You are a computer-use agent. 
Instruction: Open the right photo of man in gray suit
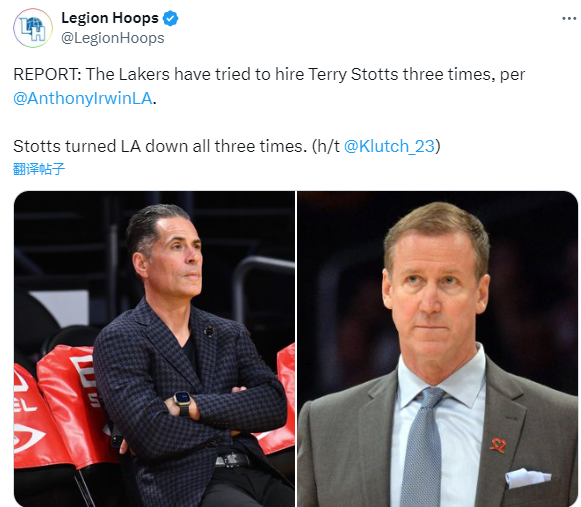pyautogui.click(x=438, y=349)
